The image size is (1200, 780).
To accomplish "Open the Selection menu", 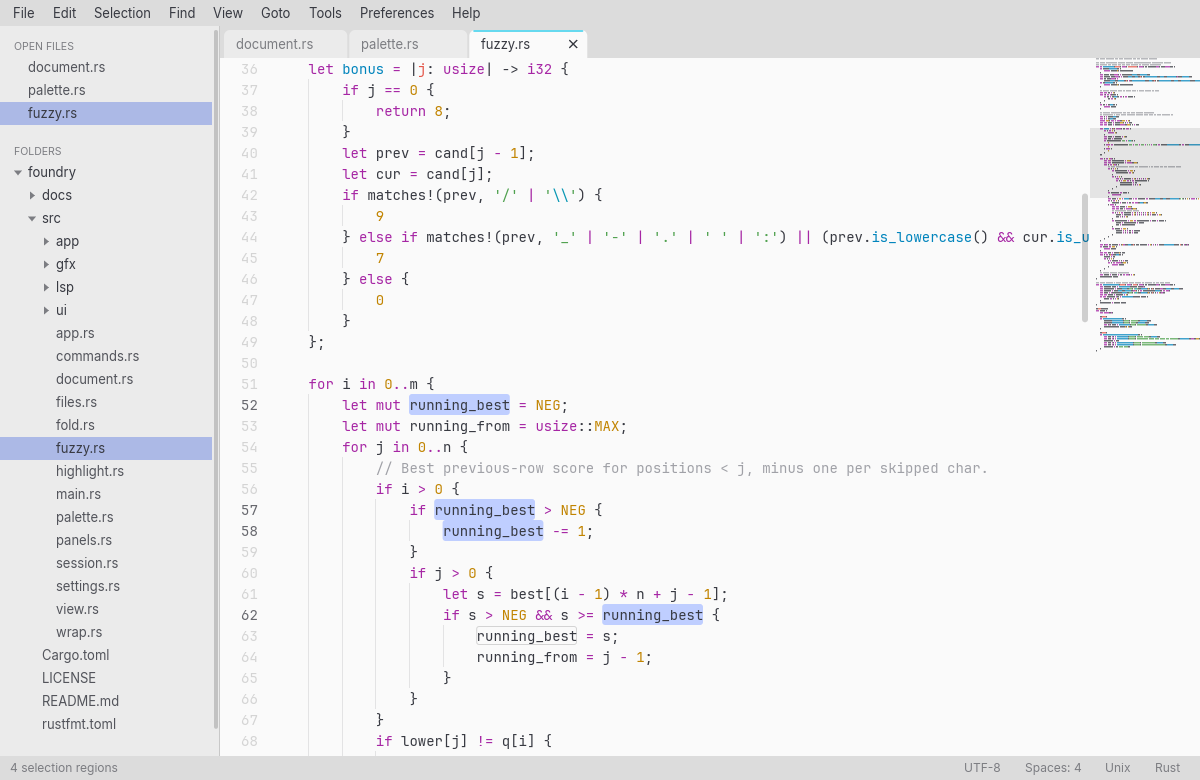I will tap(122, 13).
